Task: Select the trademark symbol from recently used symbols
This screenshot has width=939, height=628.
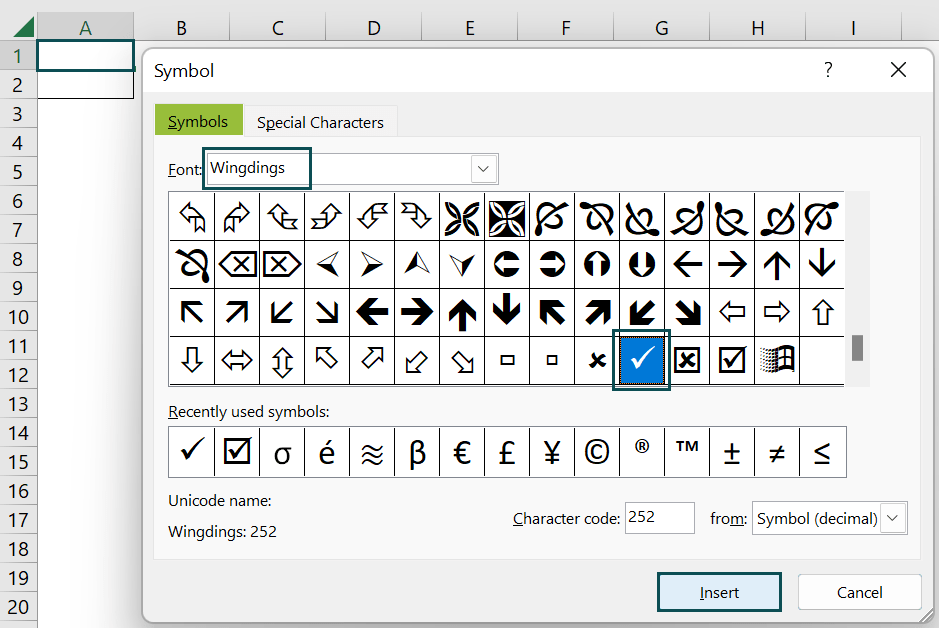Action: [686, 452]
